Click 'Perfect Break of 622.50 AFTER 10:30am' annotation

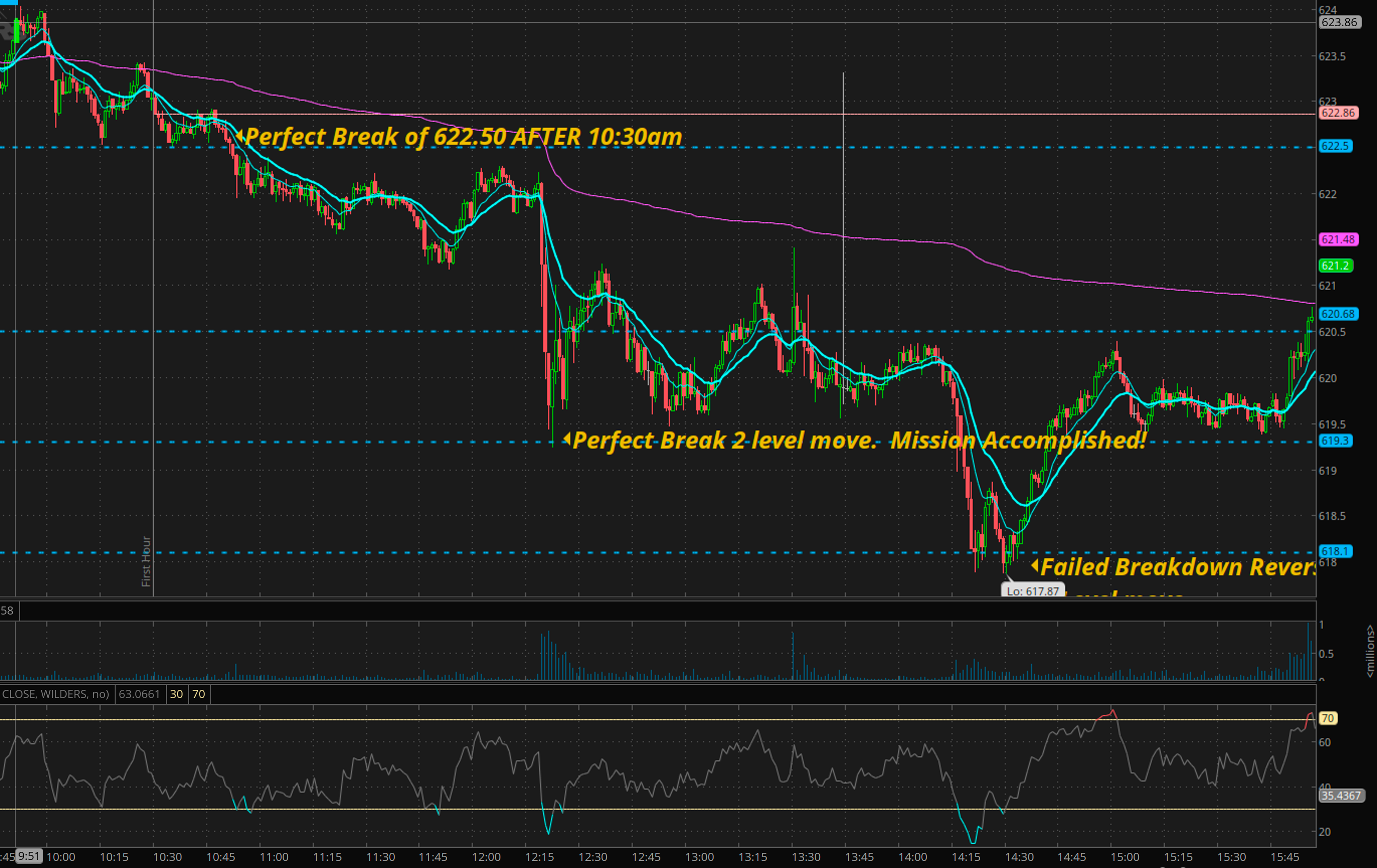pos(463,137)
